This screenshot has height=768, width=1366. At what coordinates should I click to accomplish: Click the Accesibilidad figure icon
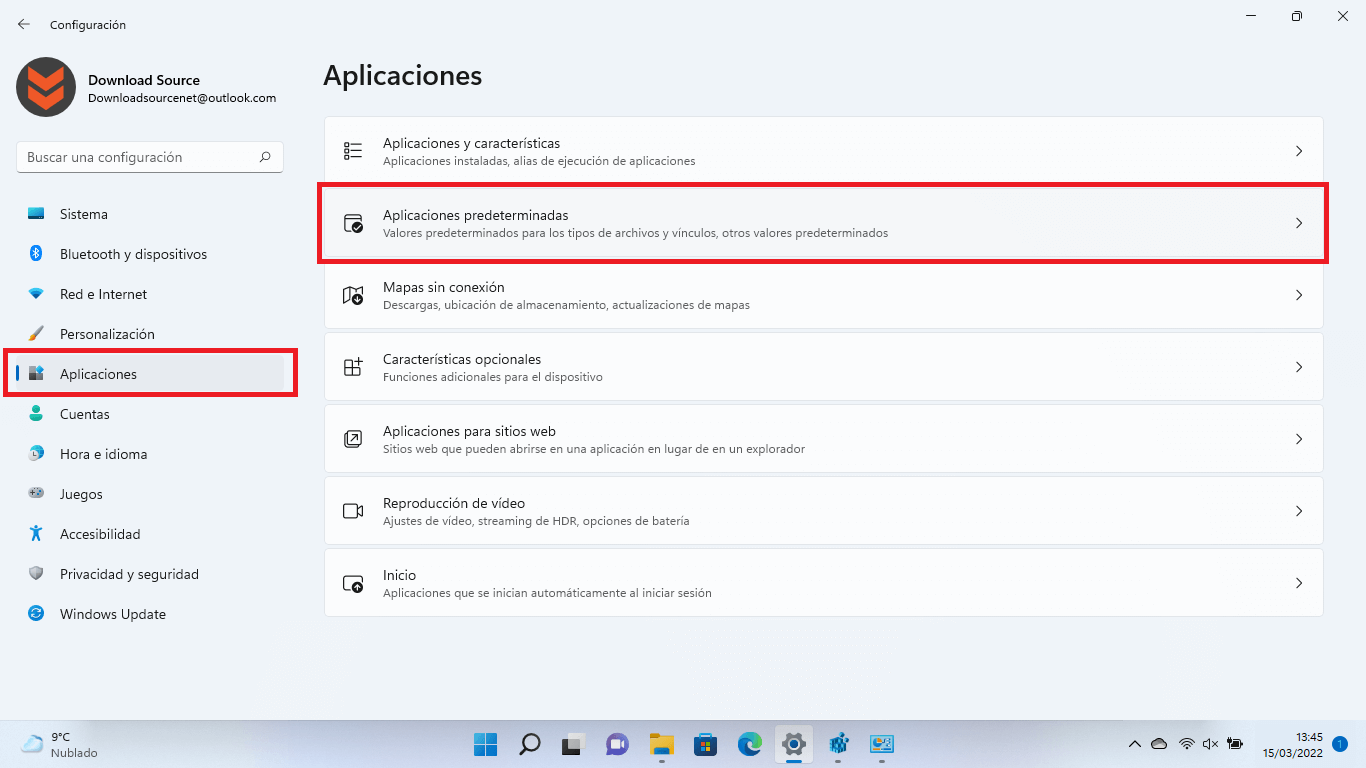[36, 534]
